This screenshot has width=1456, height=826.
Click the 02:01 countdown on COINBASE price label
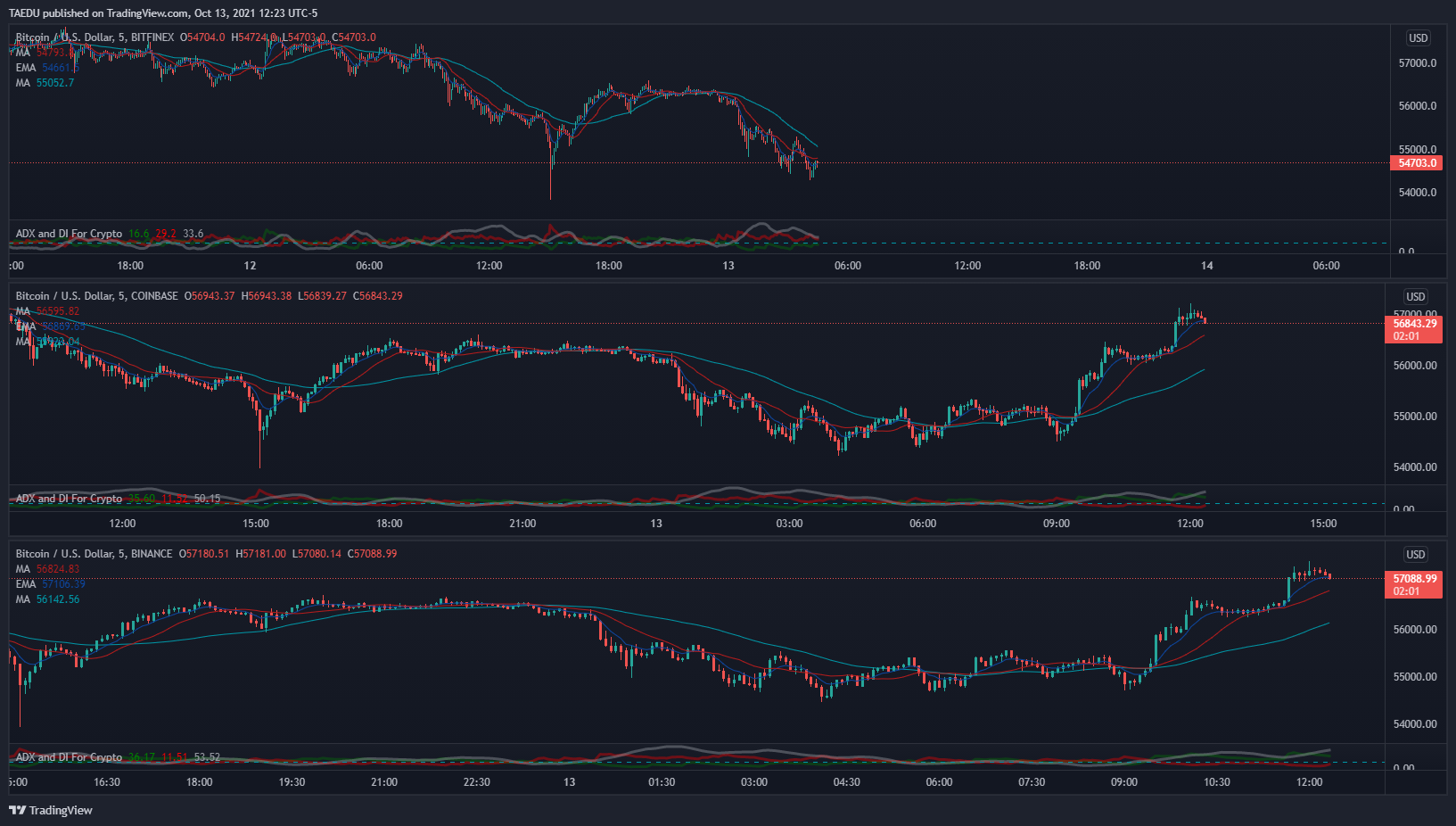tap(1406, 336)
